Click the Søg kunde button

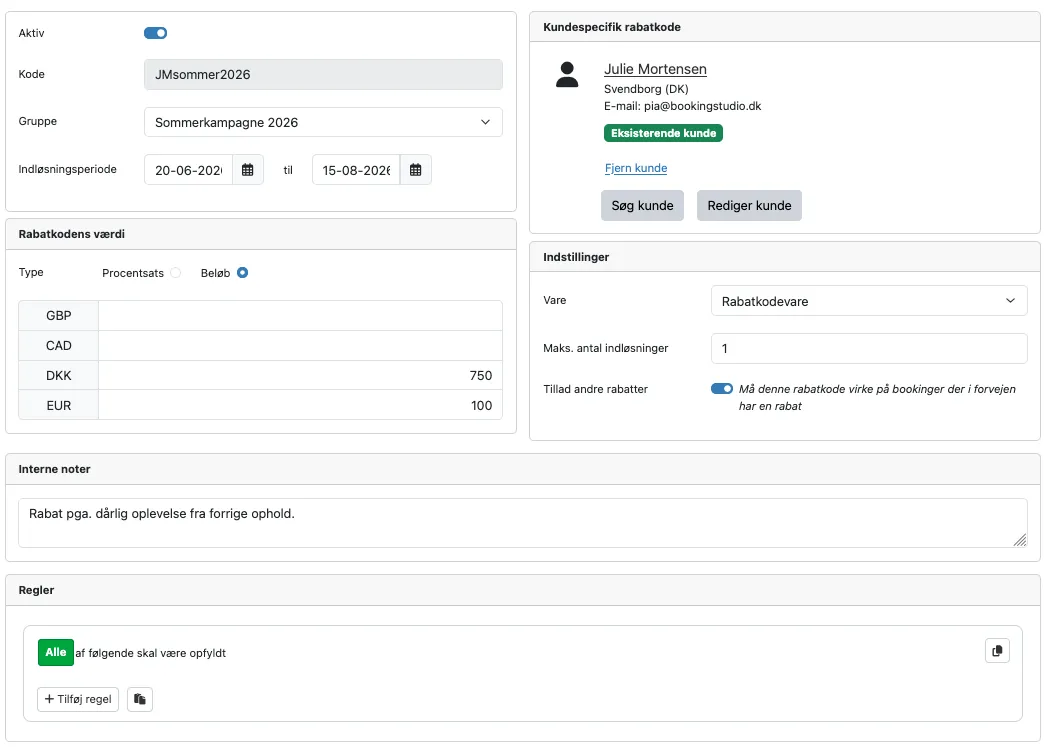click(642, 205)
